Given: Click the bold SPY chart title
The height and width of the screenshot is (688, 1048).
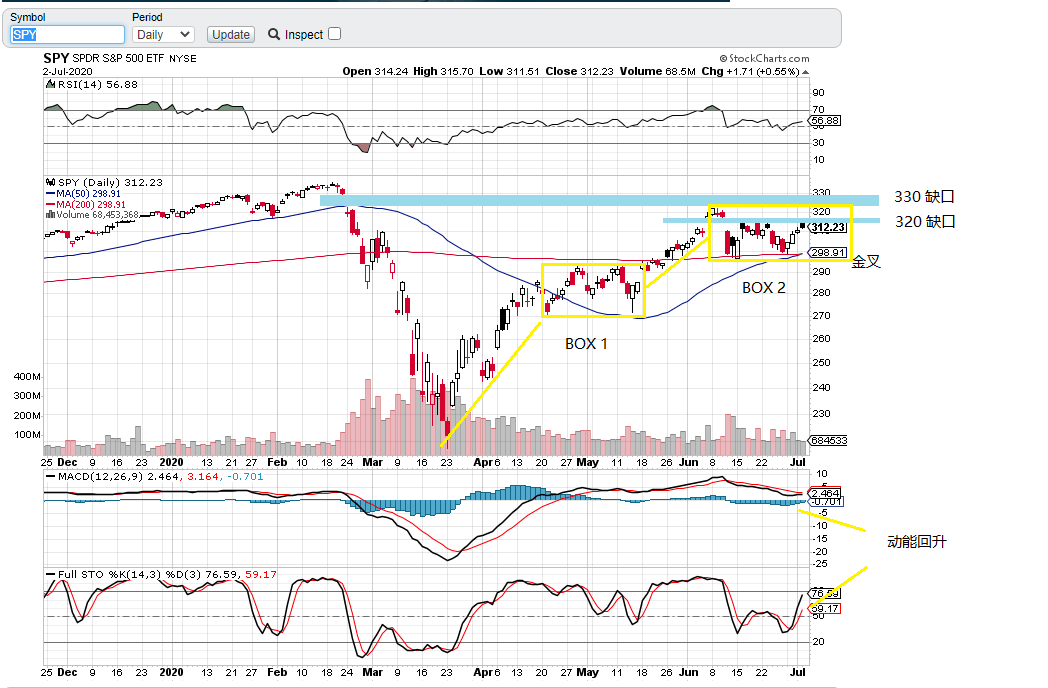Looking at the screenshot, I should pyautogui.click(x=56, y=58).
